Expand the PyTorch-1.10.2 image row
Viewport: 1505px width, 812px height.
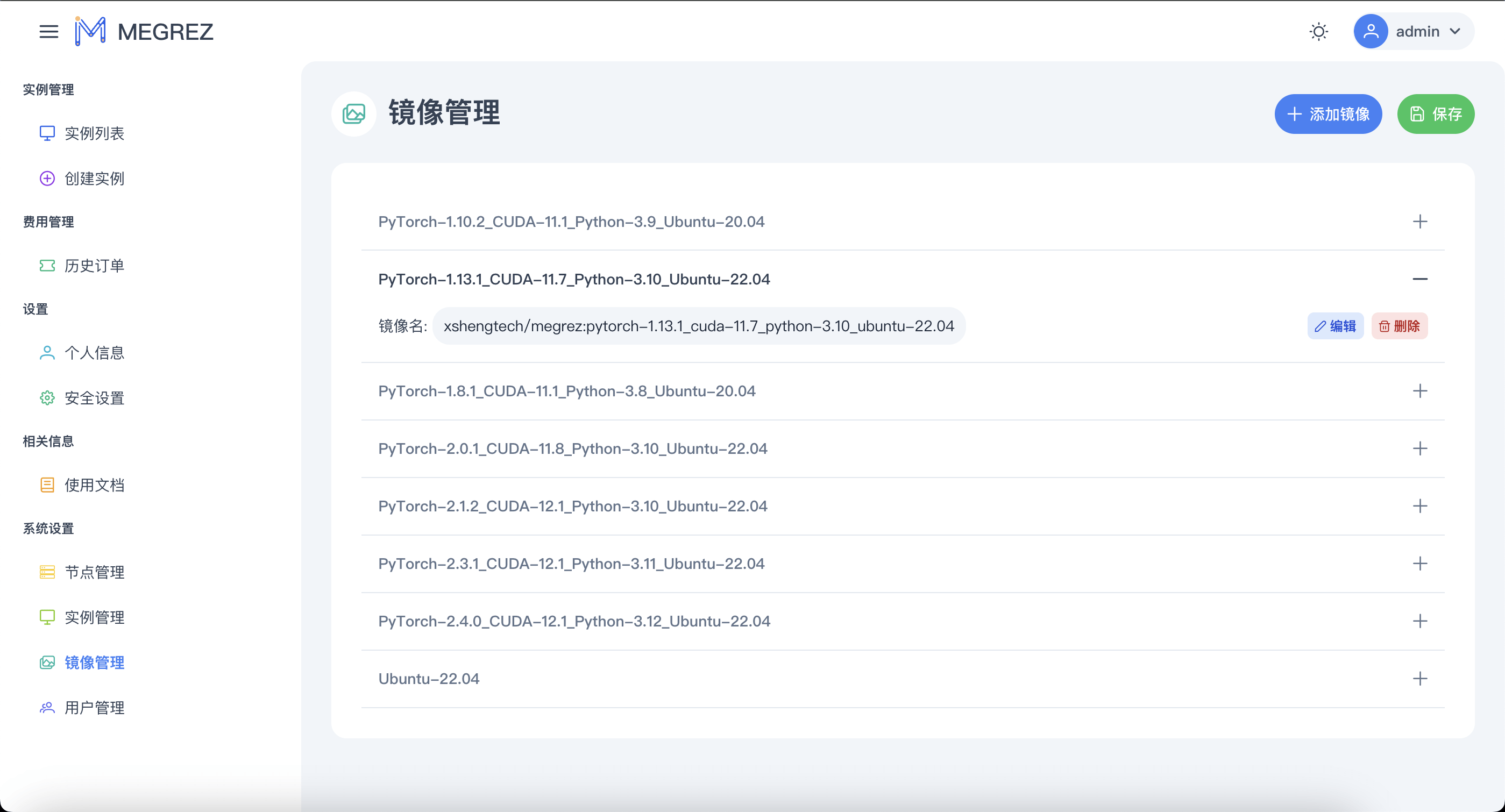tap(1419, 222)
